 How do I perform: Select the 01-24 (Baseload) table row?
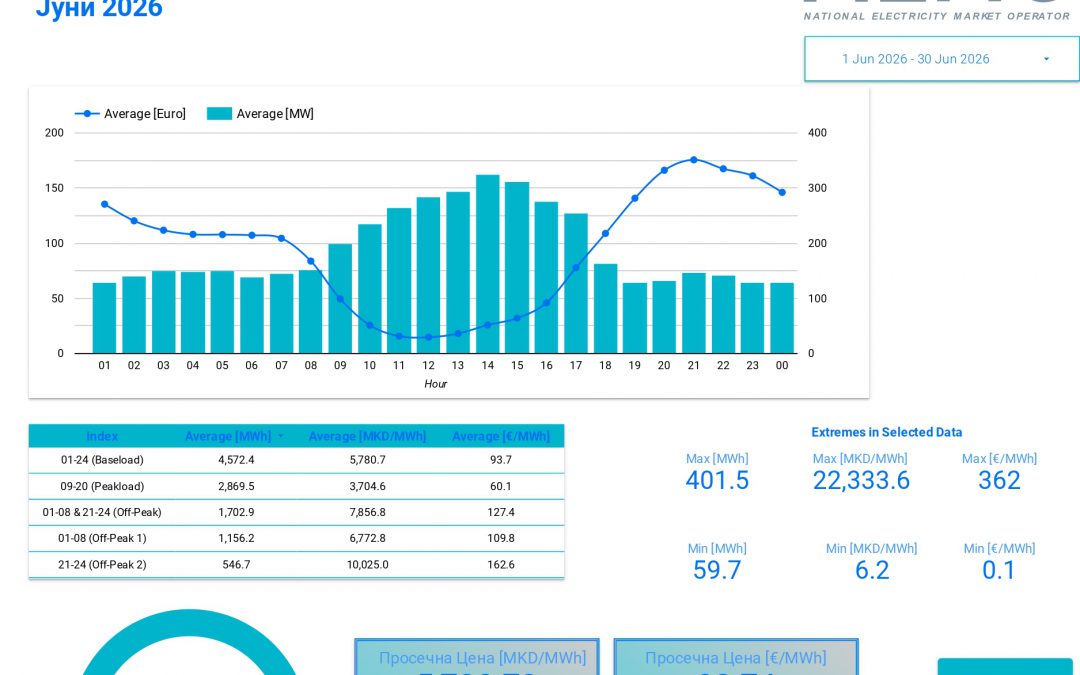tap(296, 460)
